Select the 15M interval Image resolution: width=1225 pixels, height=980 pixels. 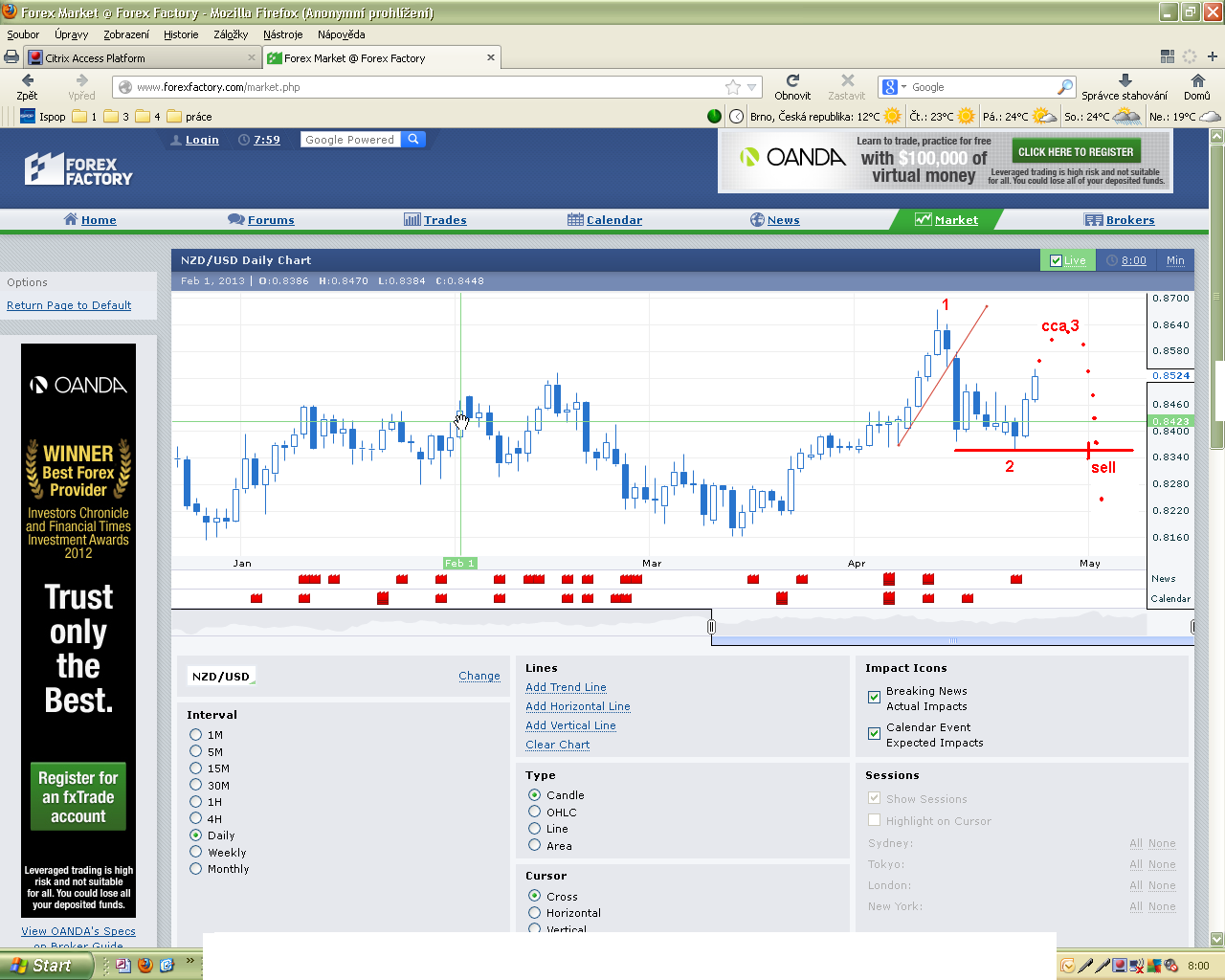pyautogui.click(x=196, y=768)
